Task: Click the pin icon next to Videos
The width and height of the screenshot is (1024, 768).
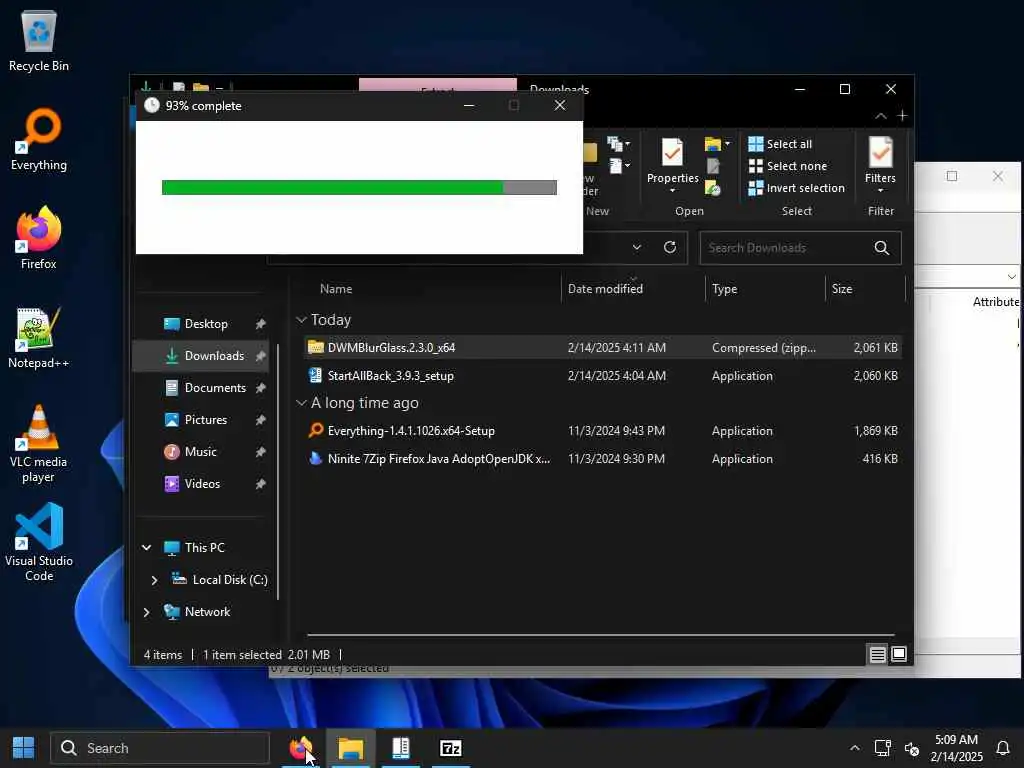Action: coord(260,484)
